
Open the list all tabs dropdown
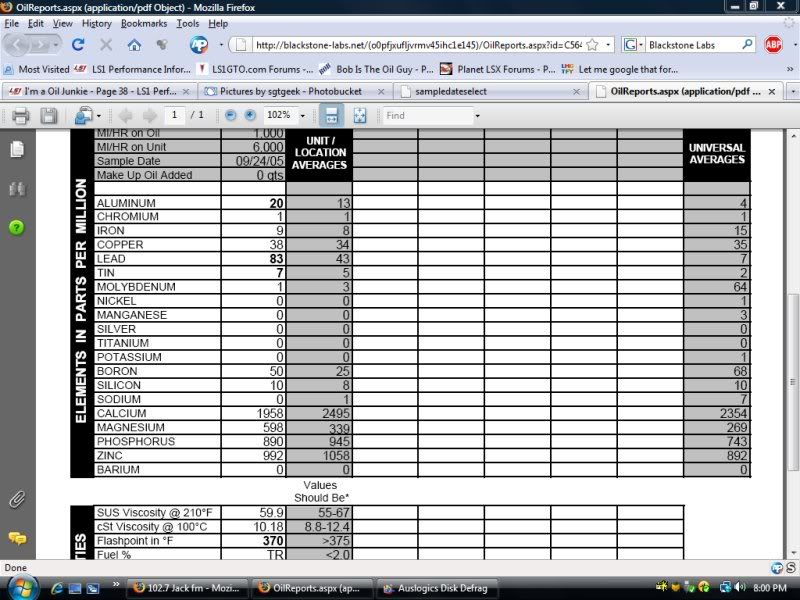(x=793, y=92)
